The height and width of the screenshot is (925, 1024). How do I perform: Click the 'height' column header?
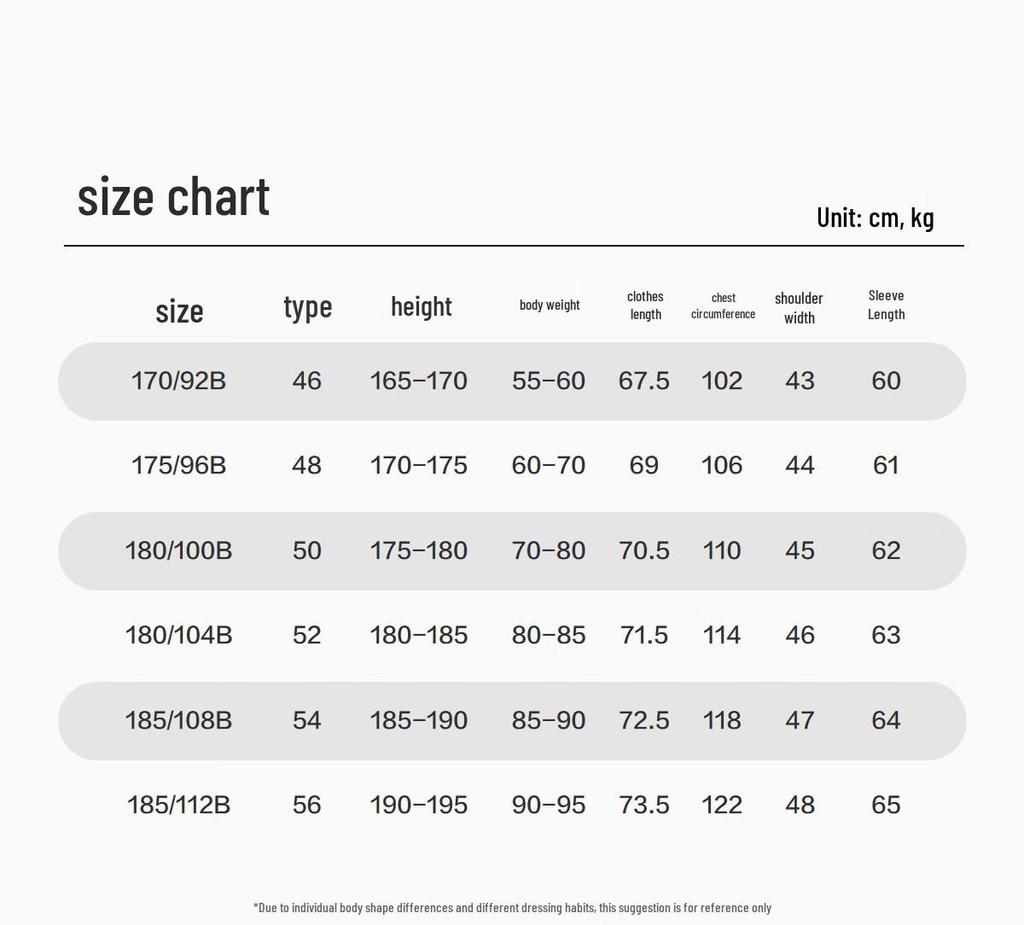point(421,306)
